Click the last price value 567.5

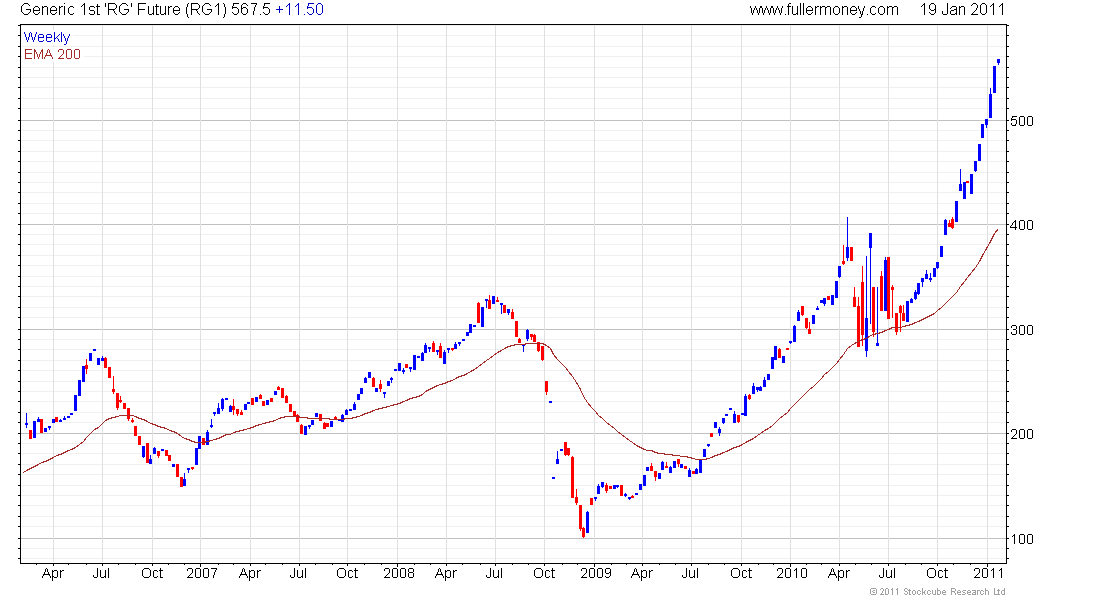251,10
